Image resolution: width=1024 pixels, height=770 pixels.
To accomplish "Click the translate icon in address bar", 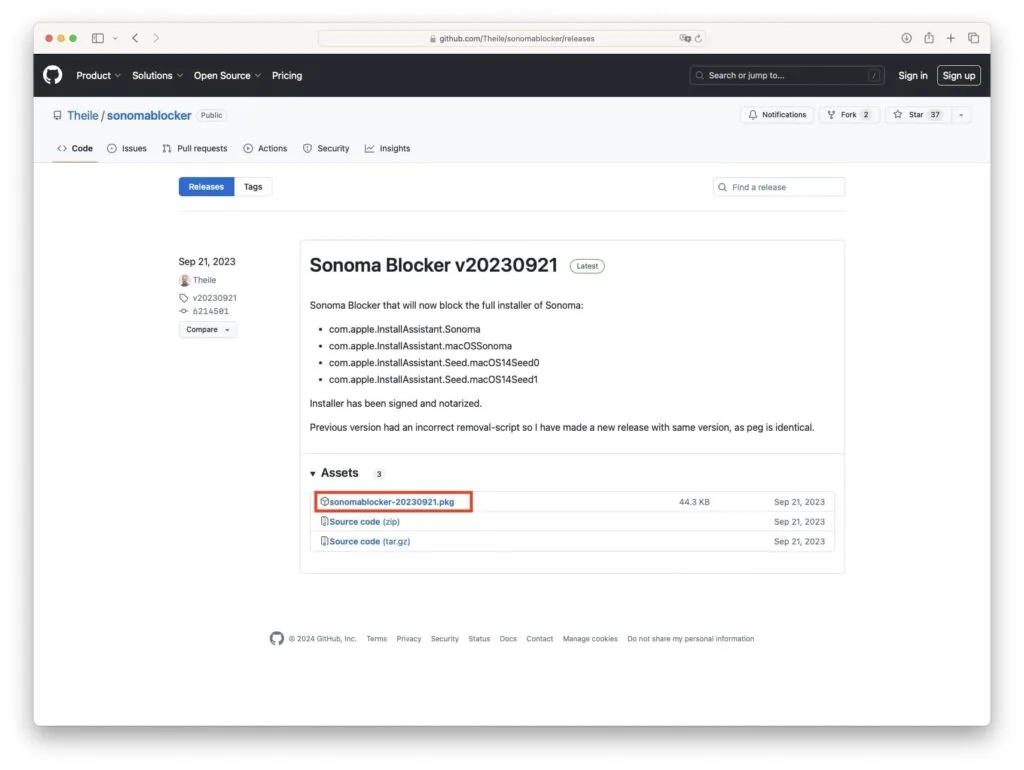I will point(684,39).
